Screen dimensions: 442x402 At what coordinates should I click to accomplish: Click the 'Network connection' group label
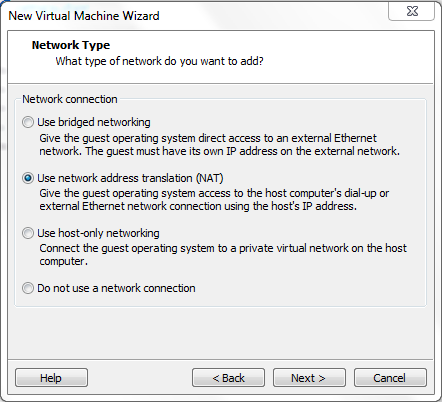tap(70, 99)
